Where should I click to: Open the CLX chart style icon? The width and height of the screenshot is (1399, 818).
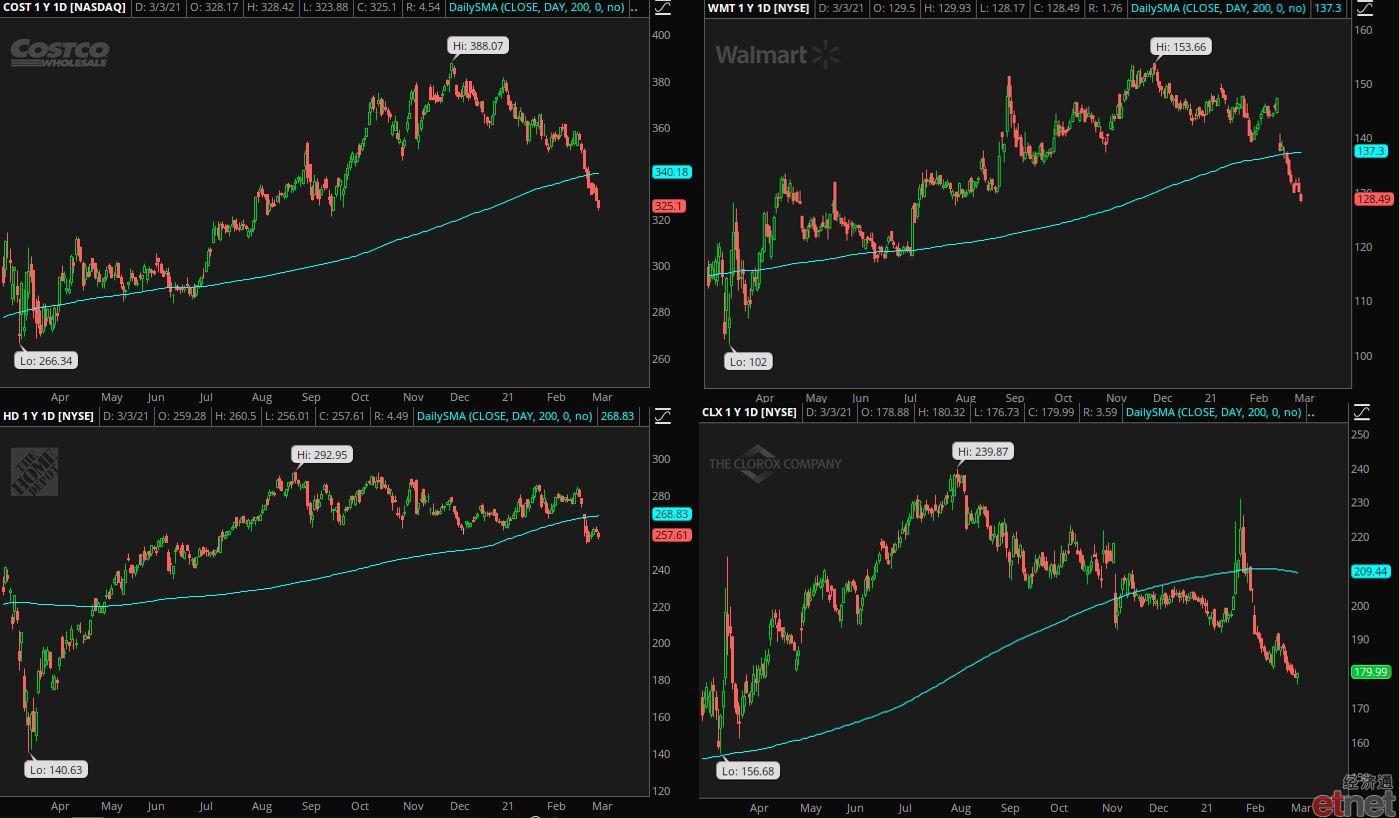point(1361,412)
